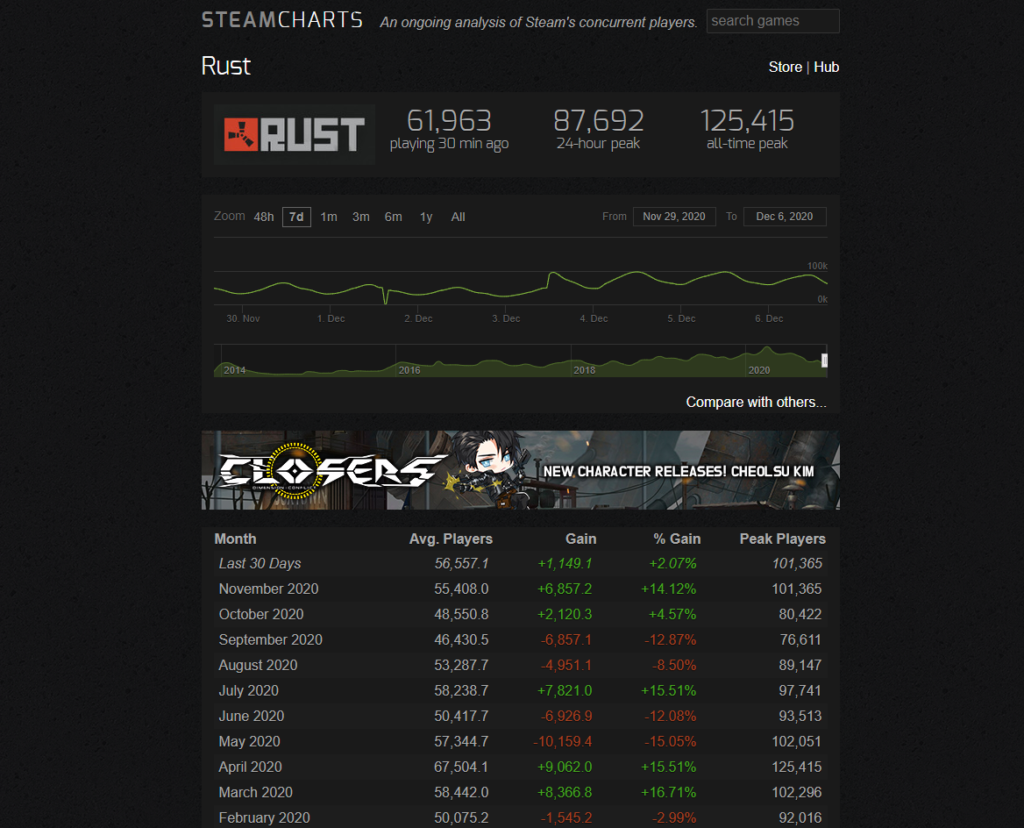Image resolution: width=1024 pixels, height=828 pixels.
Task: Select the June 2020 row label
Action: tap(251, 716)
